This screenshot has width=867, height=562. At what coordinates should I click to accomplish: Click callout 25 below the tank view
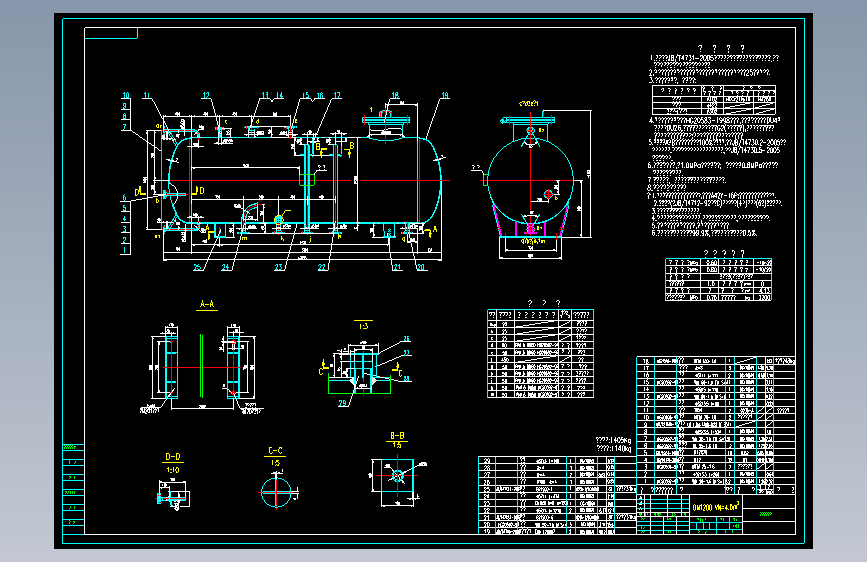point(197,267)
